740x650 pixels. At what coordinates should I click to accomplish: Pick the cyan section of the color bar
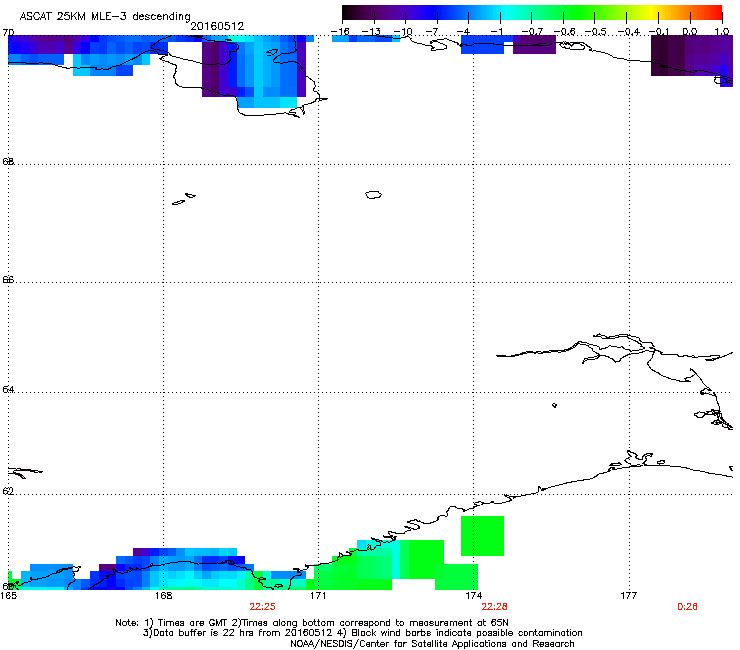[x=504, y=13]
